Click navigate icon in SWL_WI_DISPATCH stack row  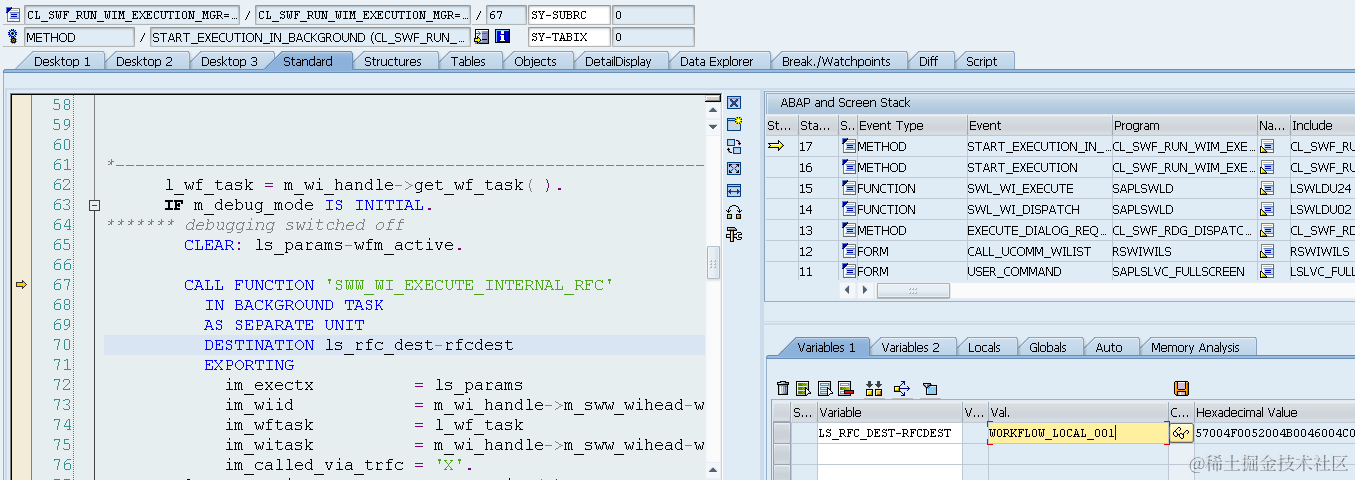coord(1267,209)
